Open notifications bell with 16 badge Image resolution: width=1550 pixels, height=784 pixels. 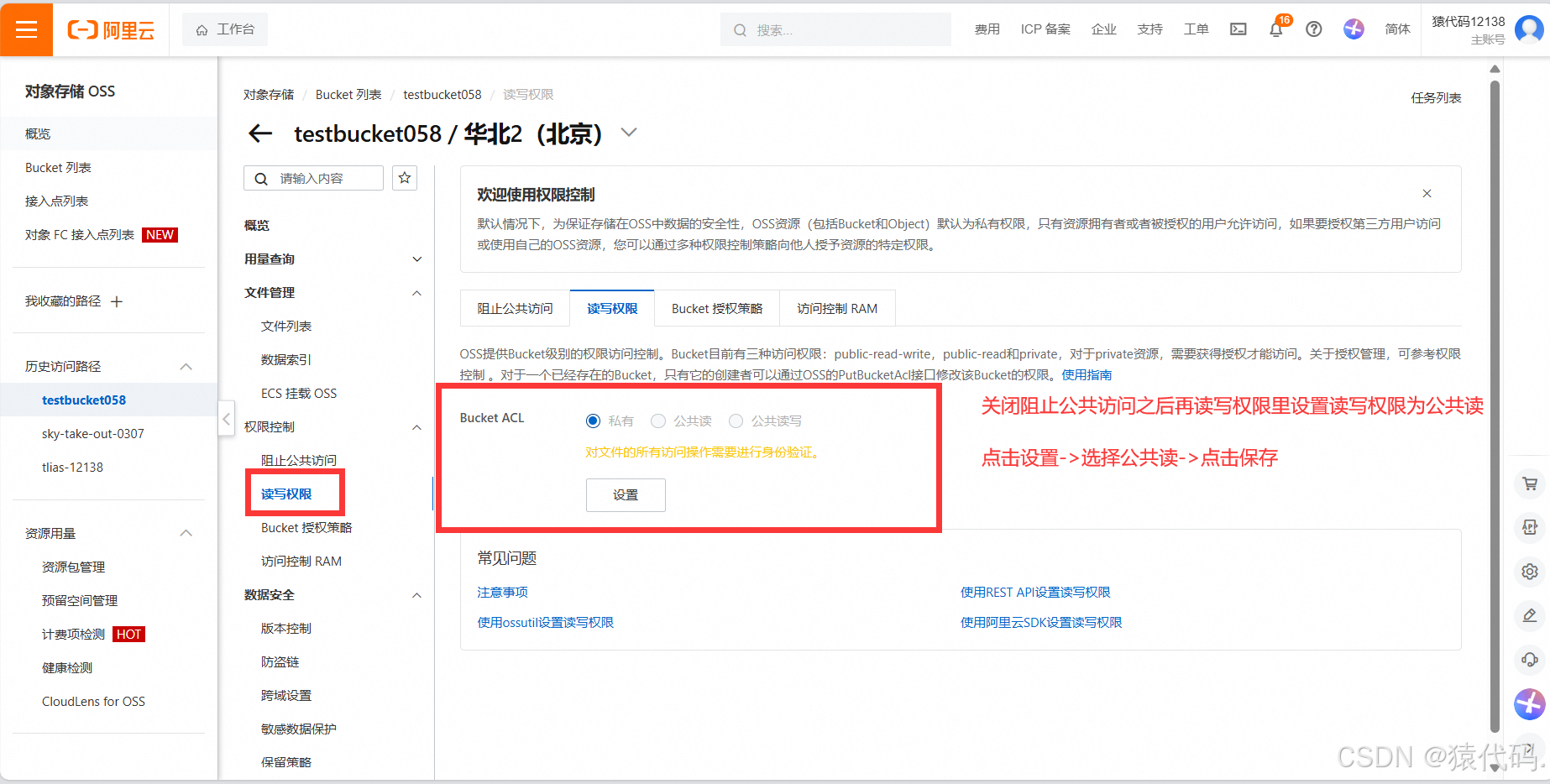[x=1276, y=29]
